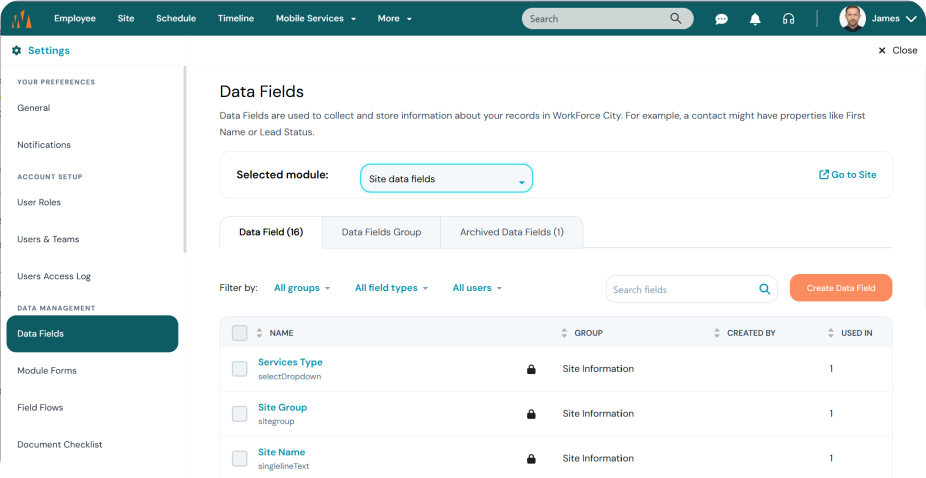Follow the Go to Site link

pos(847,175)
